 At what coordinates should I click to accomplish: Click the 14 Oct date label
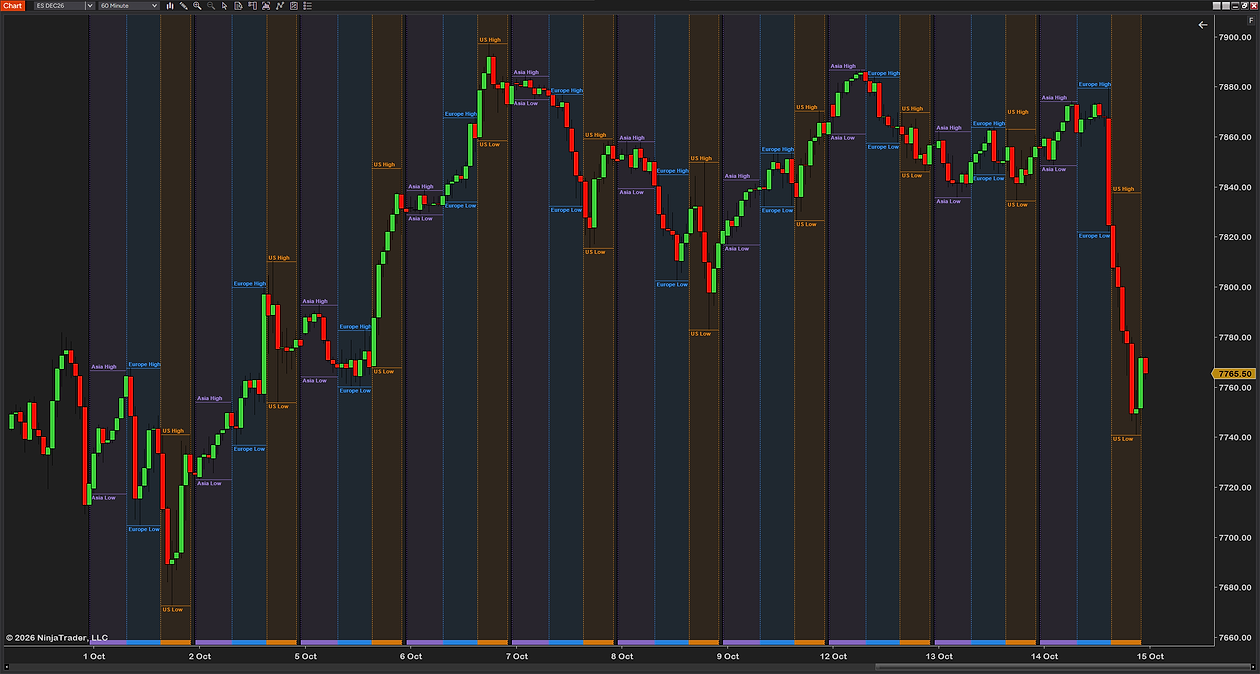(1044, 656)
